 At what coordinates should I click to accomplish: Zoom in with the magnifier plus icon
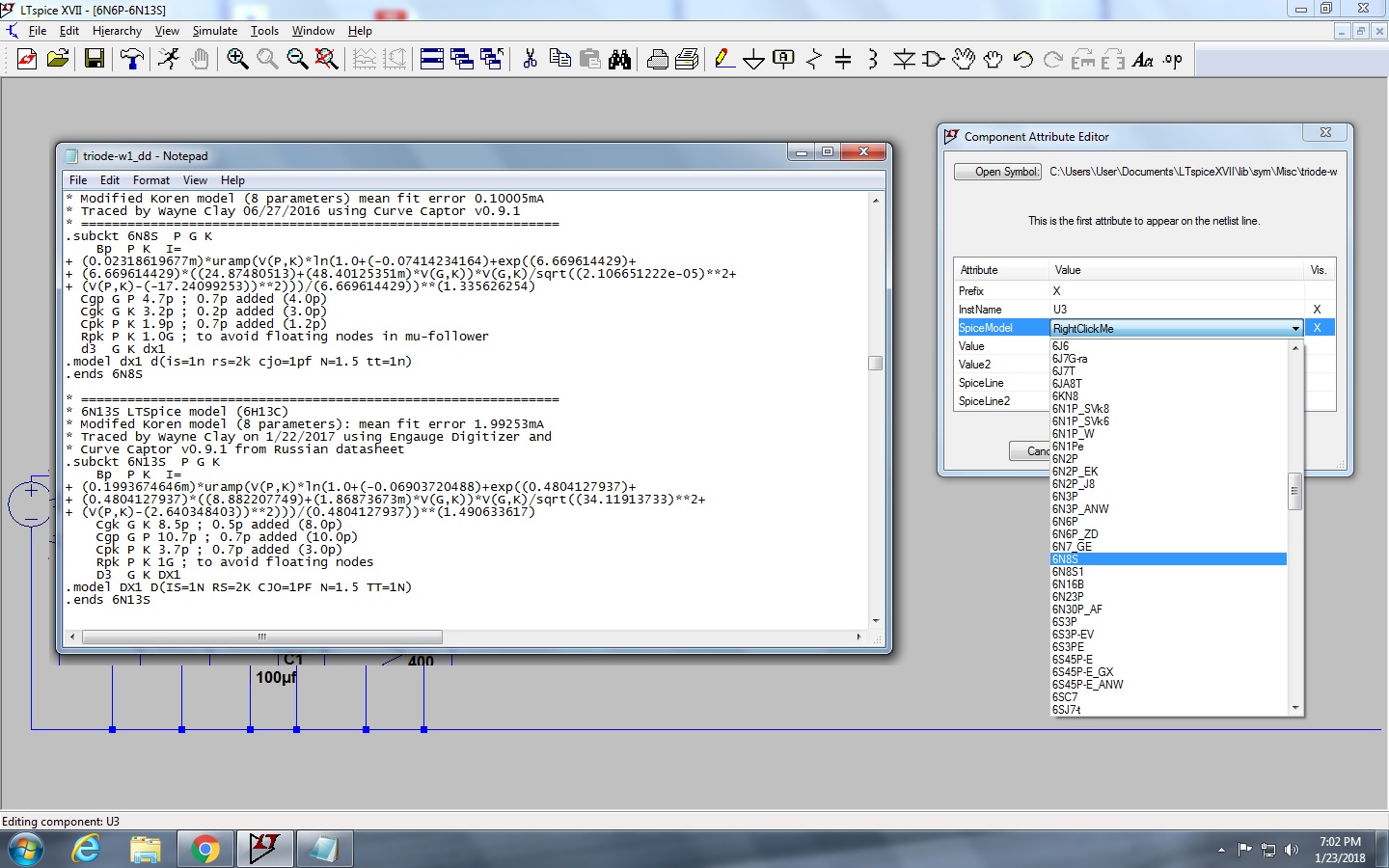tap(237, 60)
